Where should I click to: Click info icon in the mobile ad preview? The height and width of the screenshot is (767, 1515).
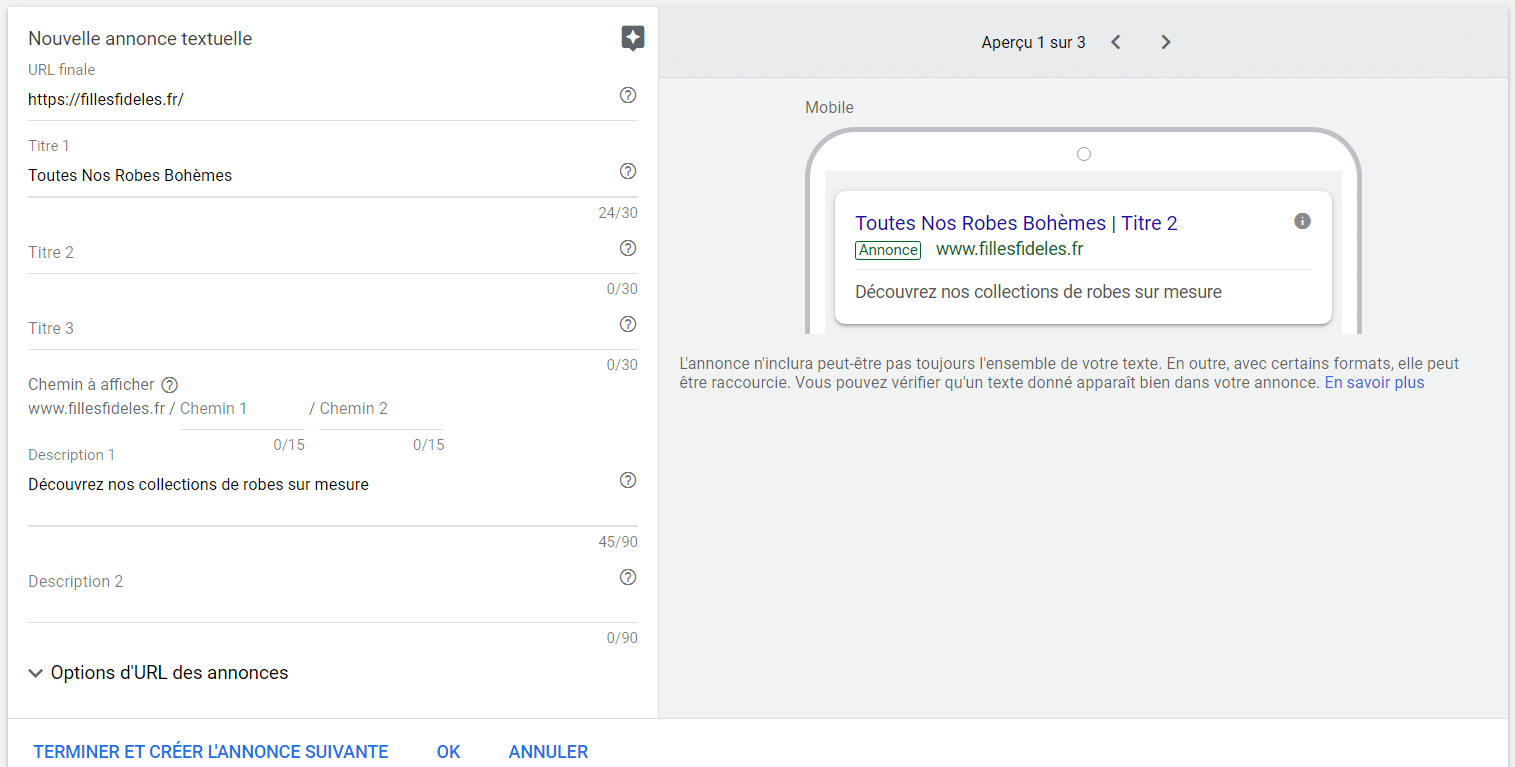click(1302, 221)
